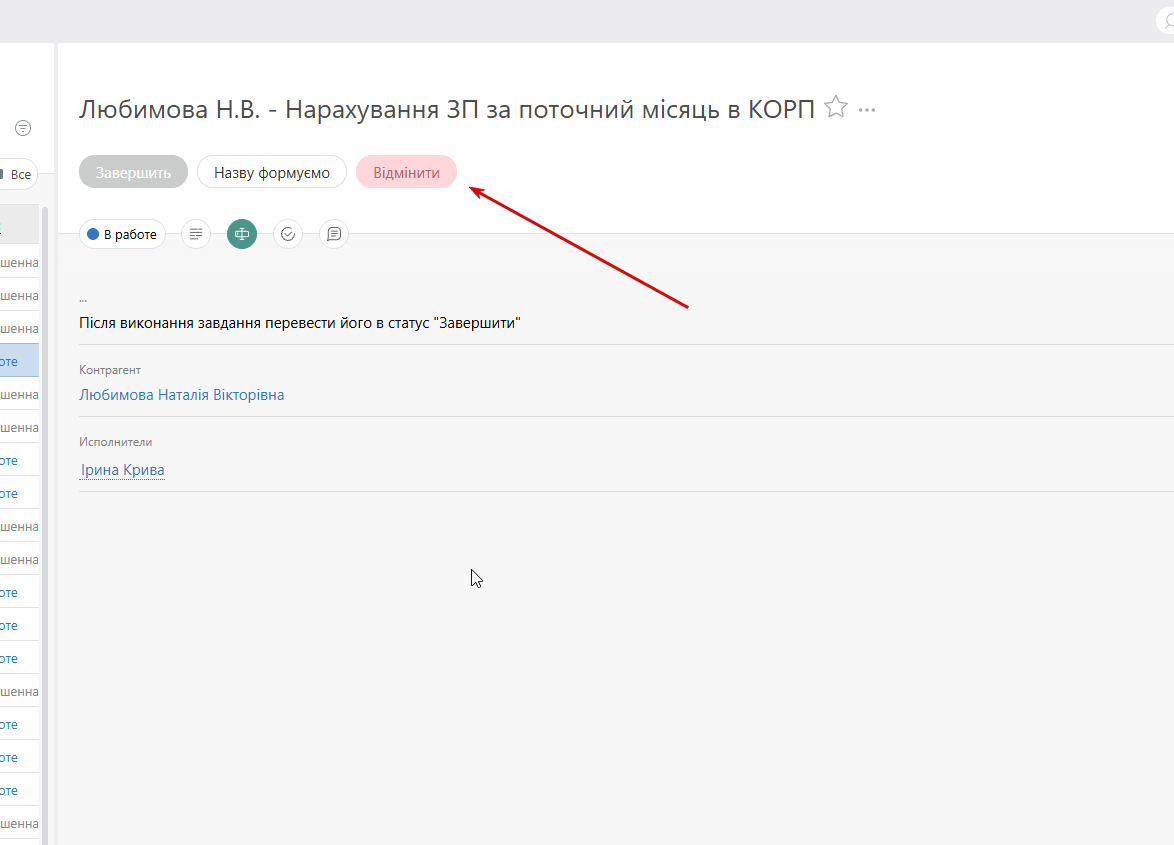The width and height of the screenshot is (1174, 845).
Task: Click the pink 'Відмінити' button
Action: (x=407, y=172)
